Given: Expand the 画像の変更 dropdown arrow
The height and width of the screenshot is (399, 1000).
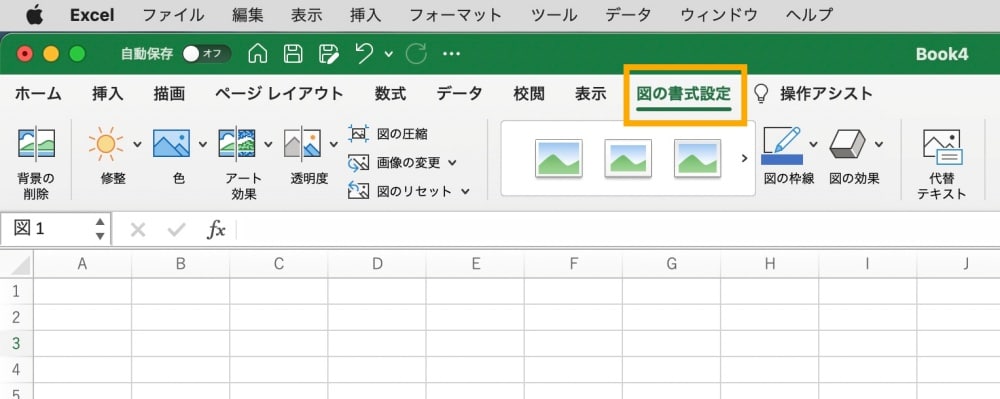Looking at the screenshot, I should 452,163.
